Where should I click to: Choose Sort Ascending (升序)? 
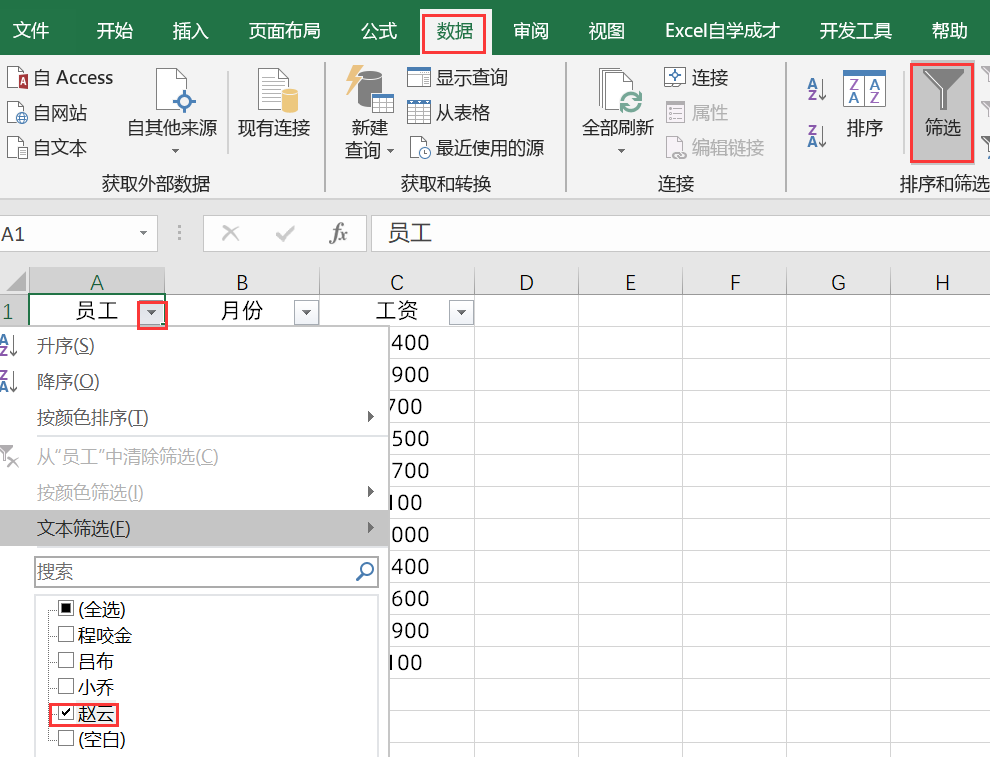(x=194, y=346)
